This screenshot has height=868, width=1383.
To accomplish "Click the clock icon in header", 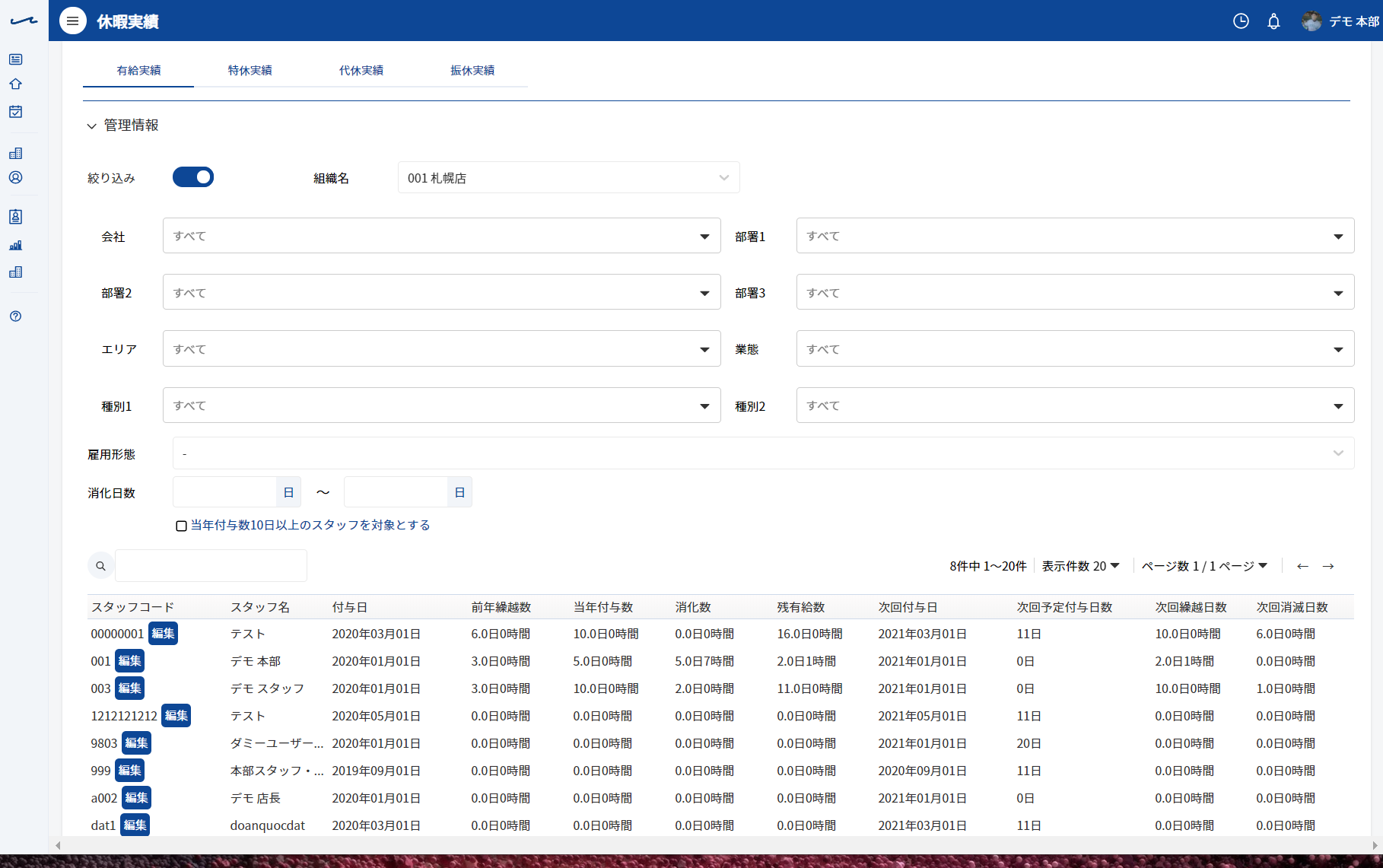I will pos(1241,21).
